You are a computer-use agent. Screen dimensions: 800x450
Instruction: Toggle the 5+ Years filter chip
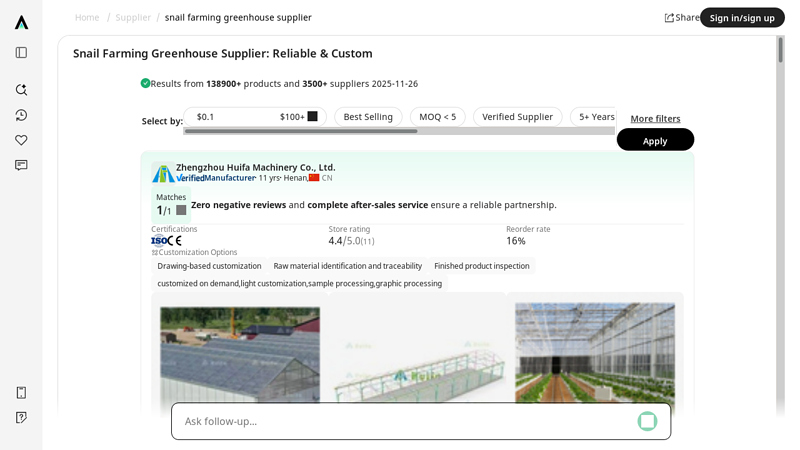pyautogui.click(x=594, y=117)
